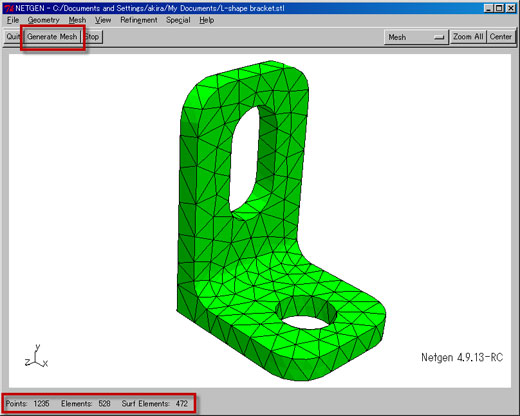Click the Zoom All button
The height and width of the screenshot is (416, 520).
click(x=468, y=37)
